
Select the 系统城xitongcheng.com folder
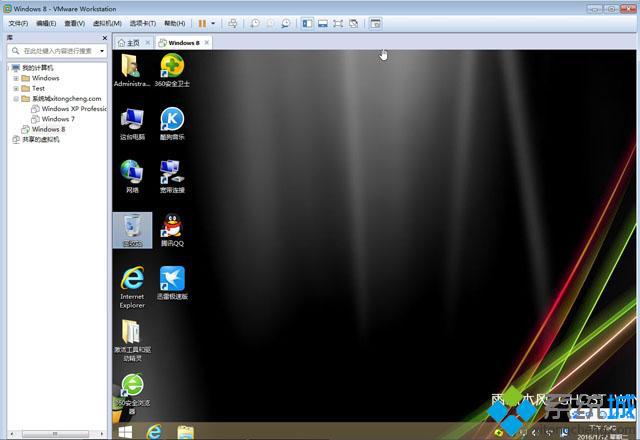[62, 98]
